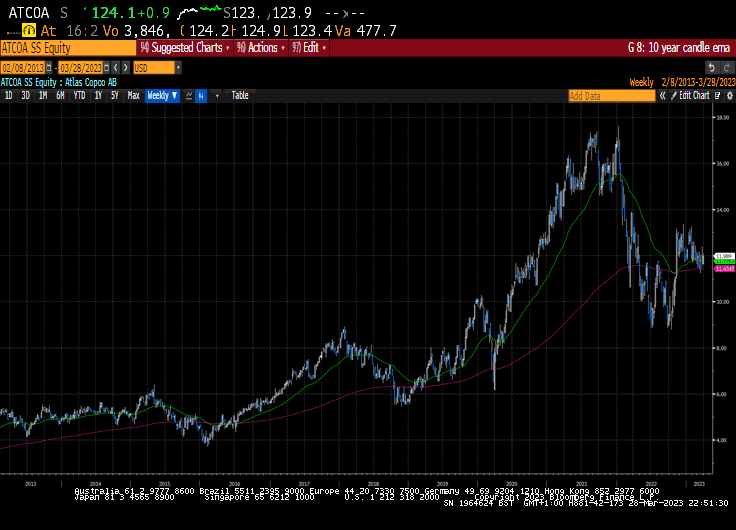Click the 18.00 price axis label
Viewport: 736px width, 530px height.
[723, 117]
